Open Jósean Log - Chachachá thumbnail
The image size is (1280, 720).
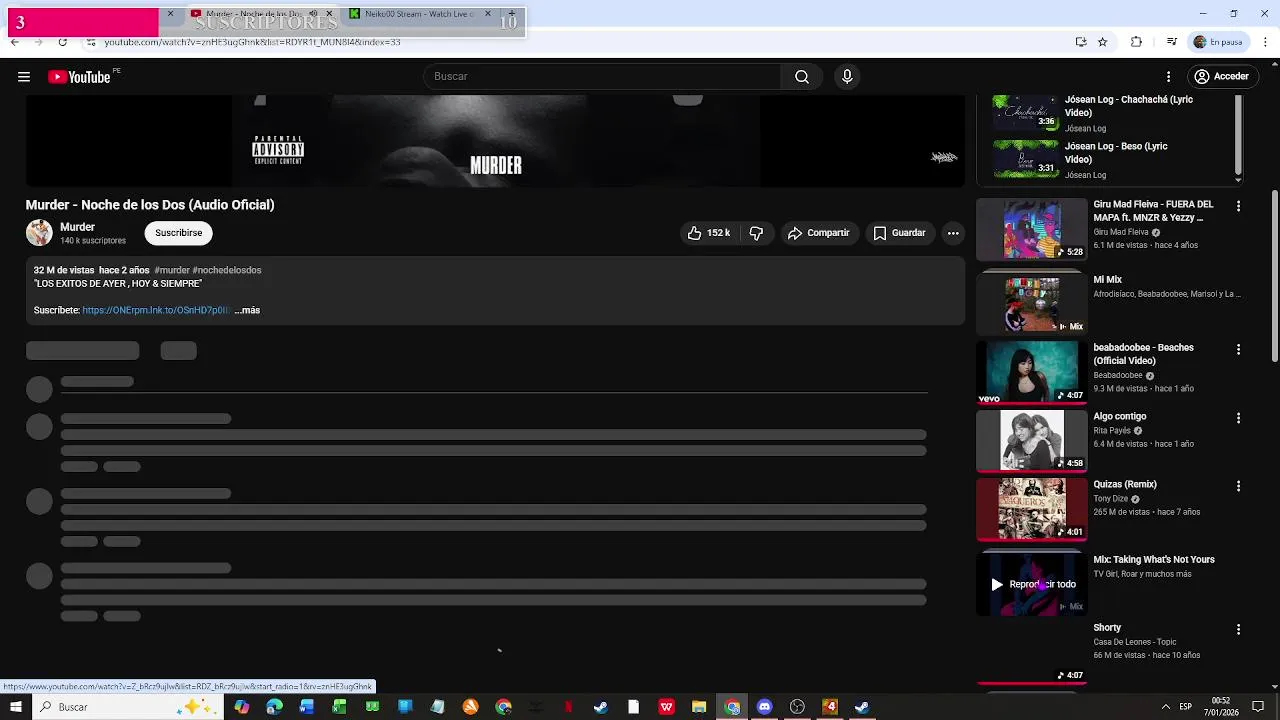(1025, 112)
